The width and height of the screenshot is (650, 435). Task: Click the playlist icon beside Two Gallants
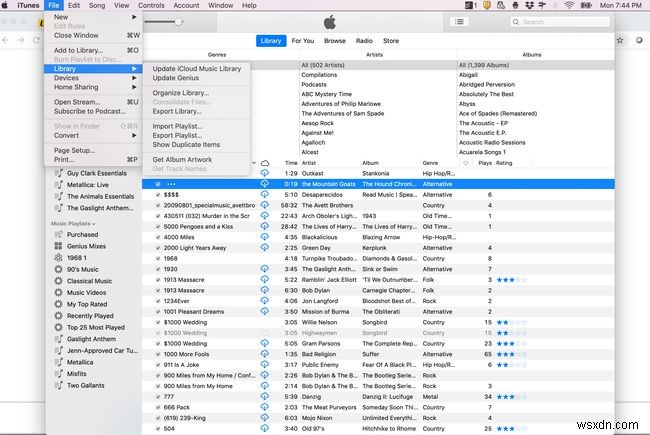pos(58,385)
